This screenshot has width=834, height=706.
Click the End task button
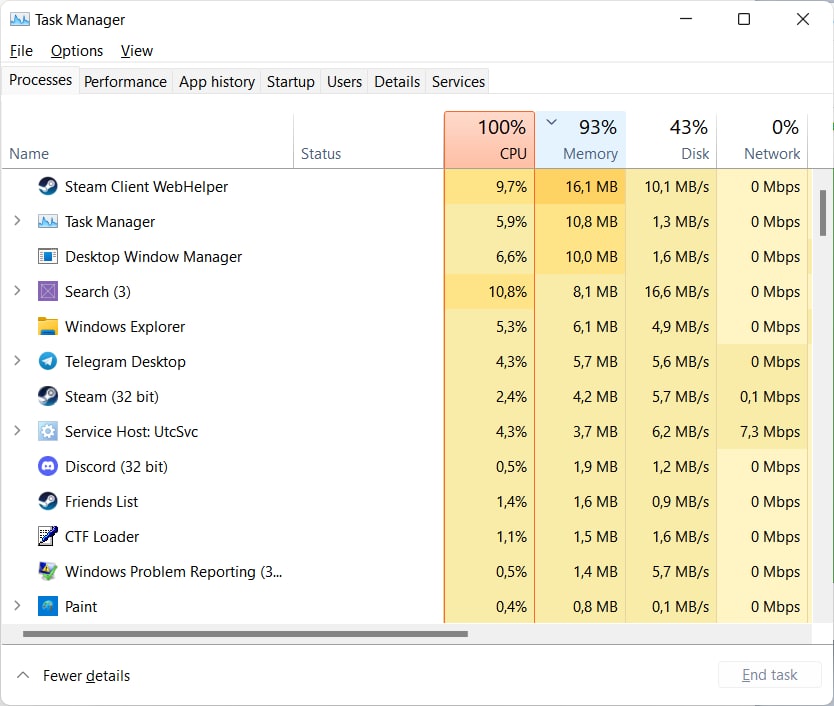(770, 675)
